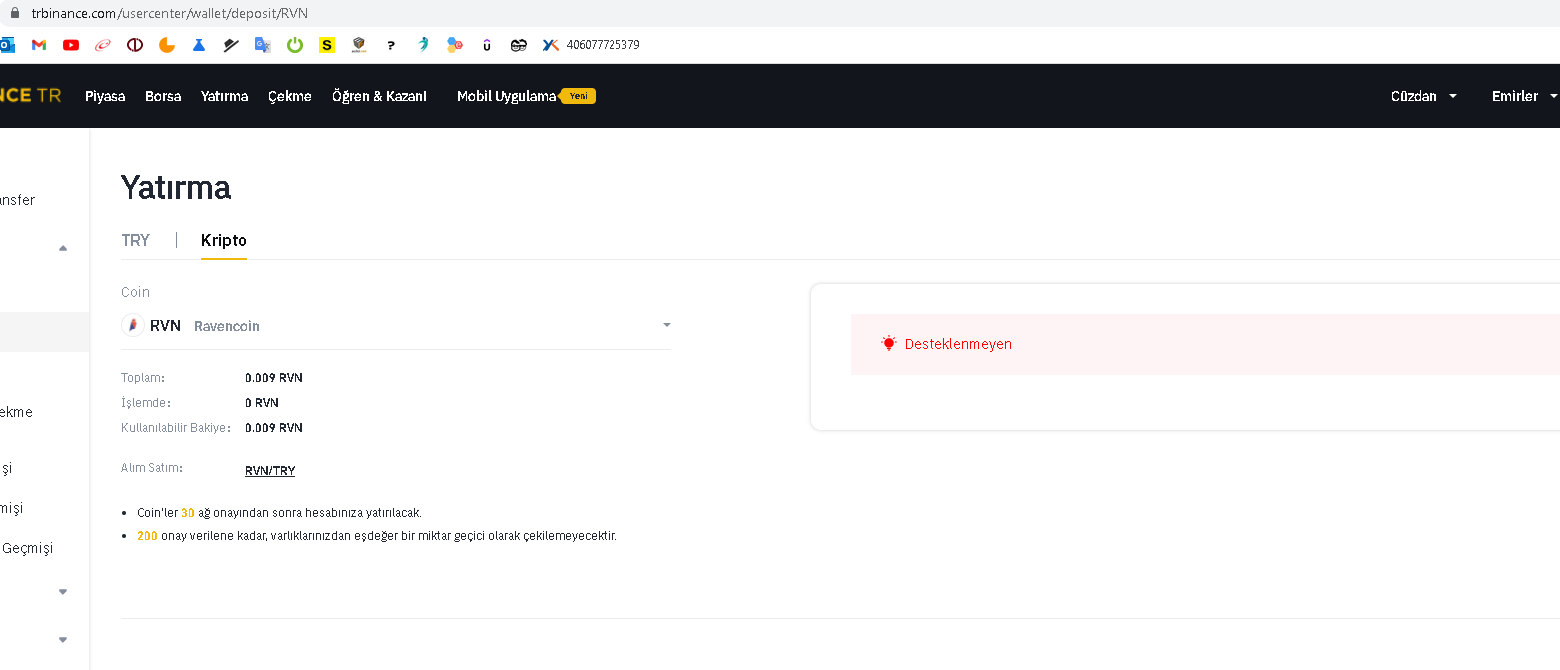This screenshot has height=670, width=1560.
Task: Open the Google Translate bookmark
Action: 263,45
